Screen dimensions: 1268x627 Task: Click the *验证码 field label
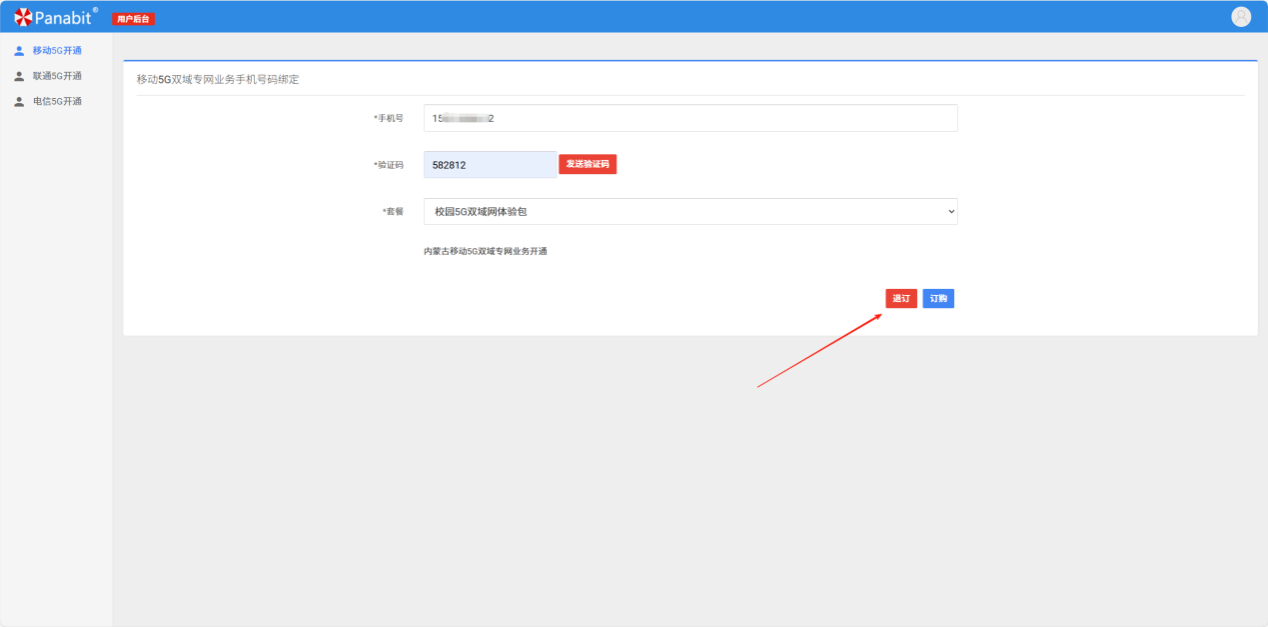(388, 165)
